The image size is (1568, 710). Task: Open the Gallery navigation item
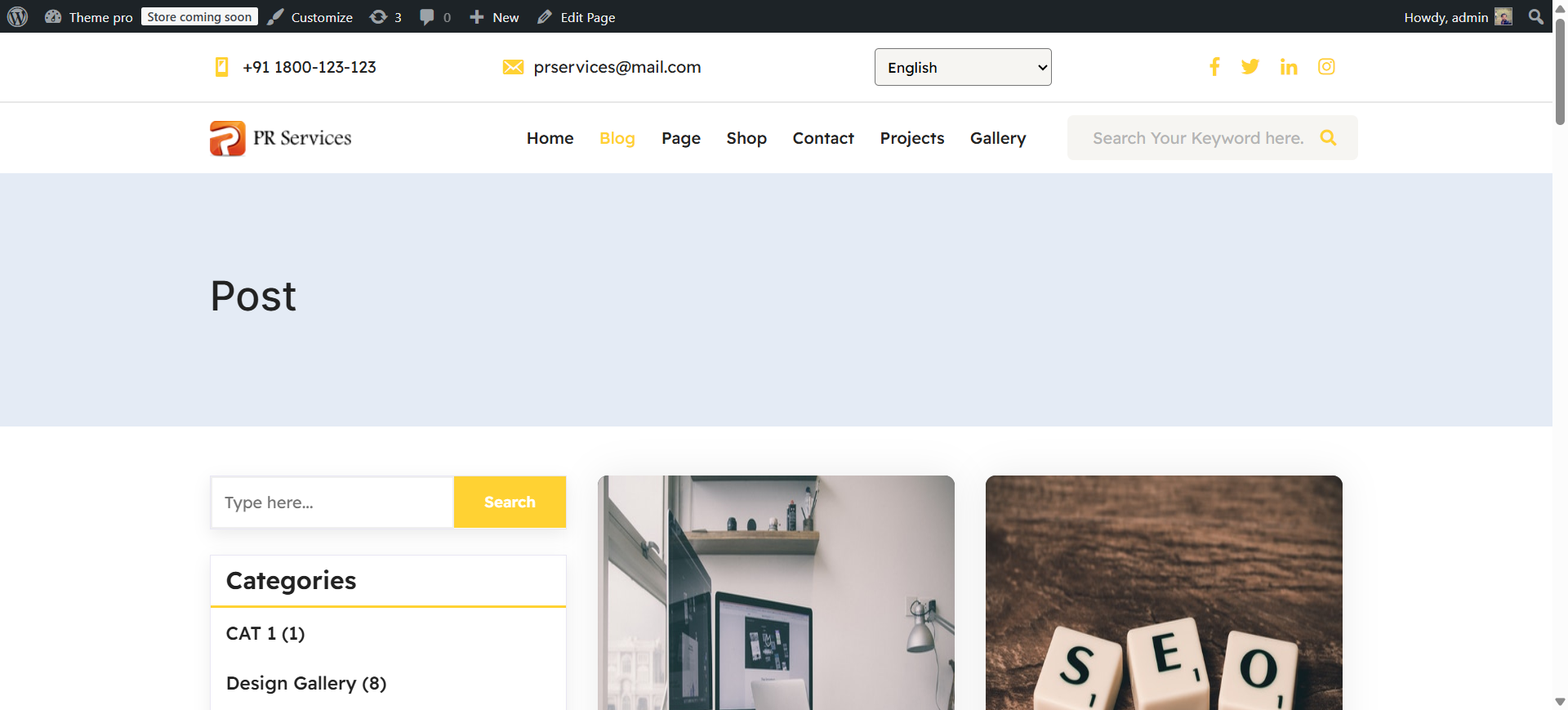click(x=998, y=138)
